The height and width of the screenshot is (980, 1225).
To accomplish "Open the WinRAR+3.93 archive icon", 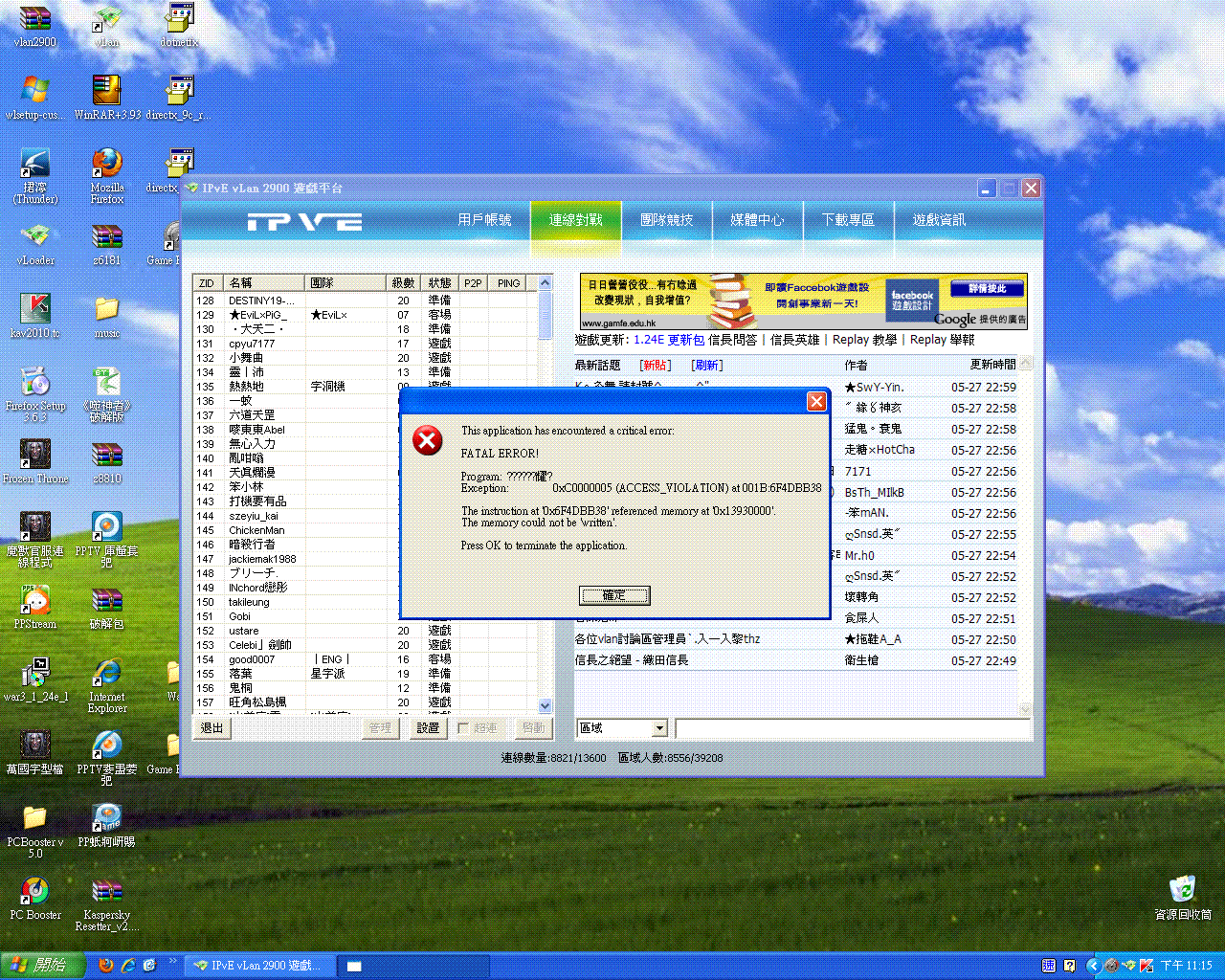I will pyautogui.click(x=106, y=92).
